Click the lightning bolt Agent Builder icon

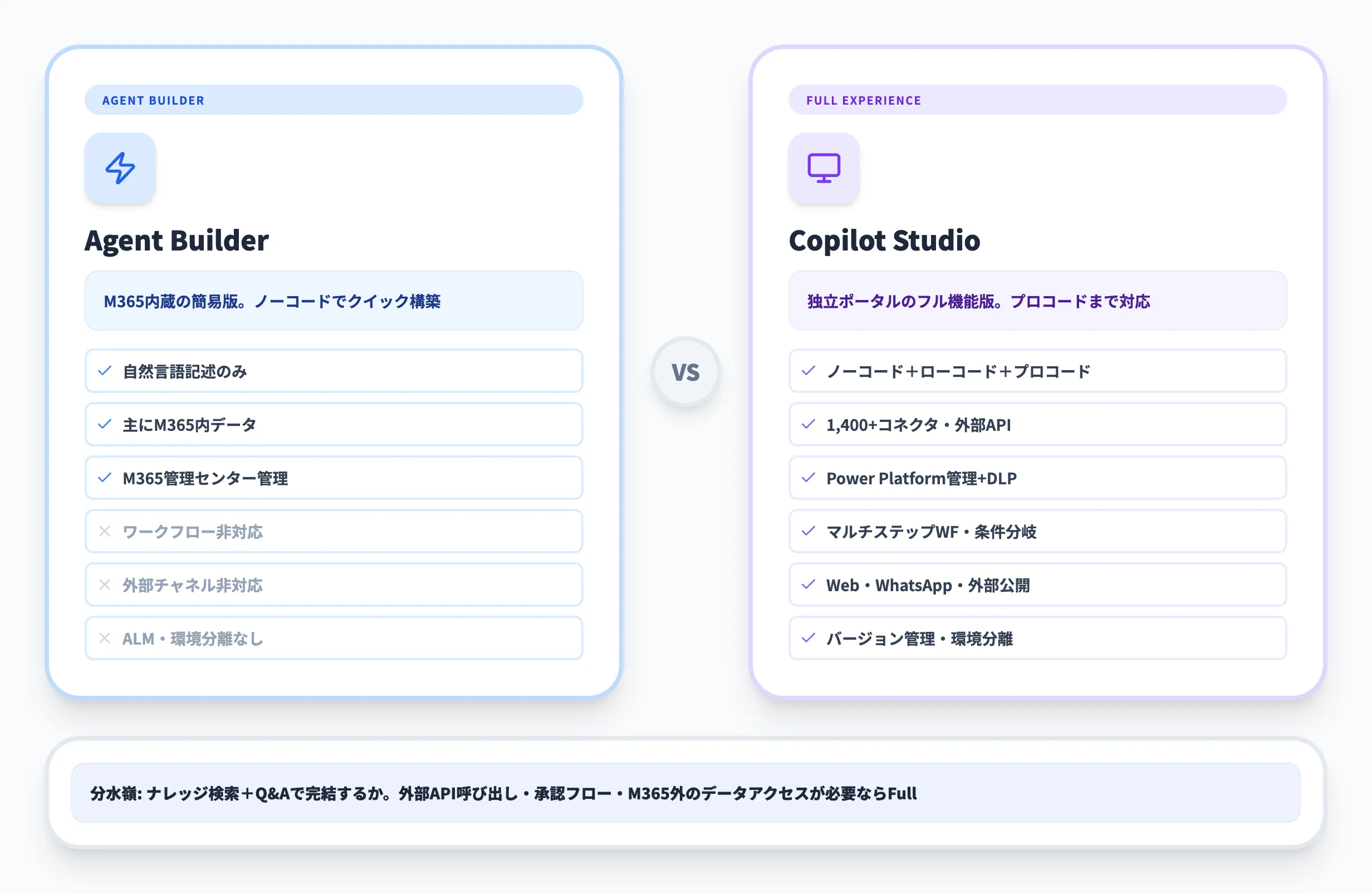120,168
